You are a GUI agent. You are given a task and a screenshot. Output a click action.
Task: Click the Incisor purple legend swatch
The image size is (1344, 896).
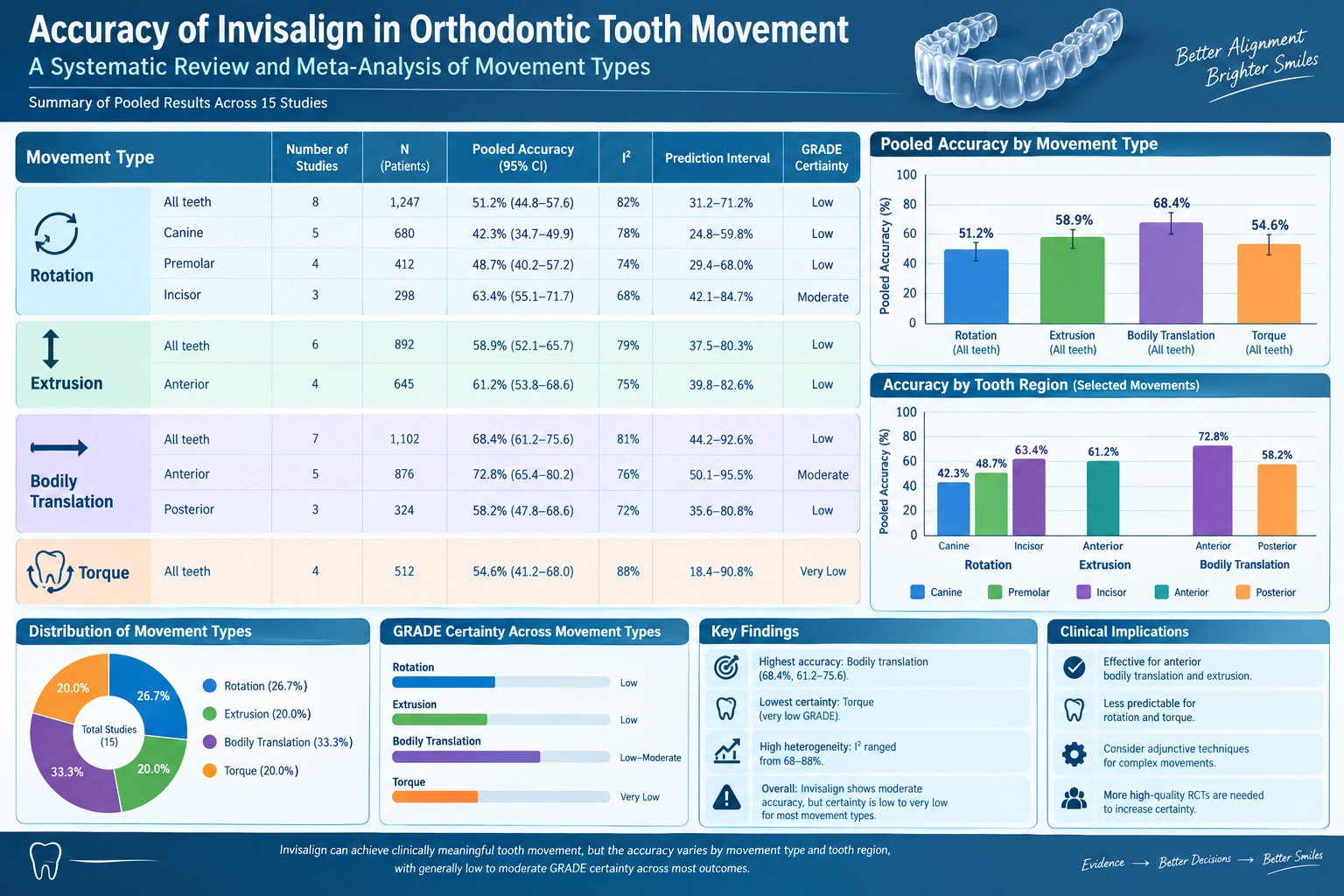click(x=1083, y=592)
